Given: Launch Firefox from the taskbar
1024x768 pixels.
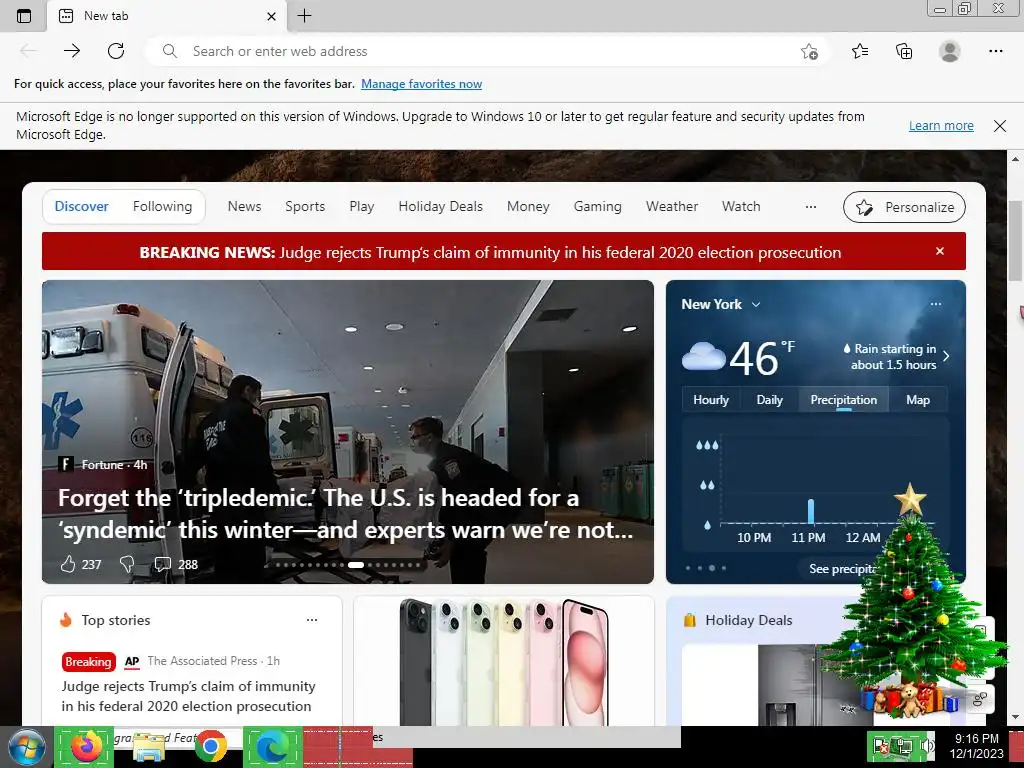Looking at the screenshot, I should (x=86, y=746).
